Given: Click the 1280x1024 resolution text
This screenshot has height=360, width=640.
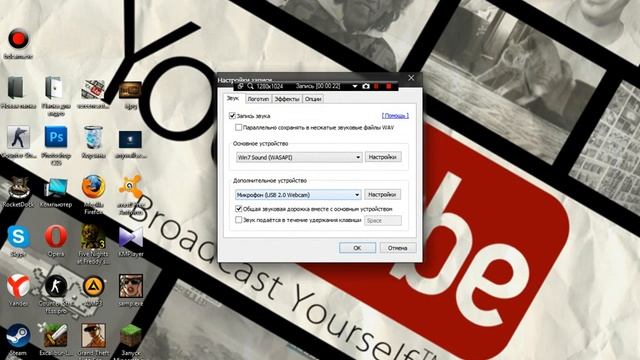Looking at the screenshot, I should [x=270, y=86].
